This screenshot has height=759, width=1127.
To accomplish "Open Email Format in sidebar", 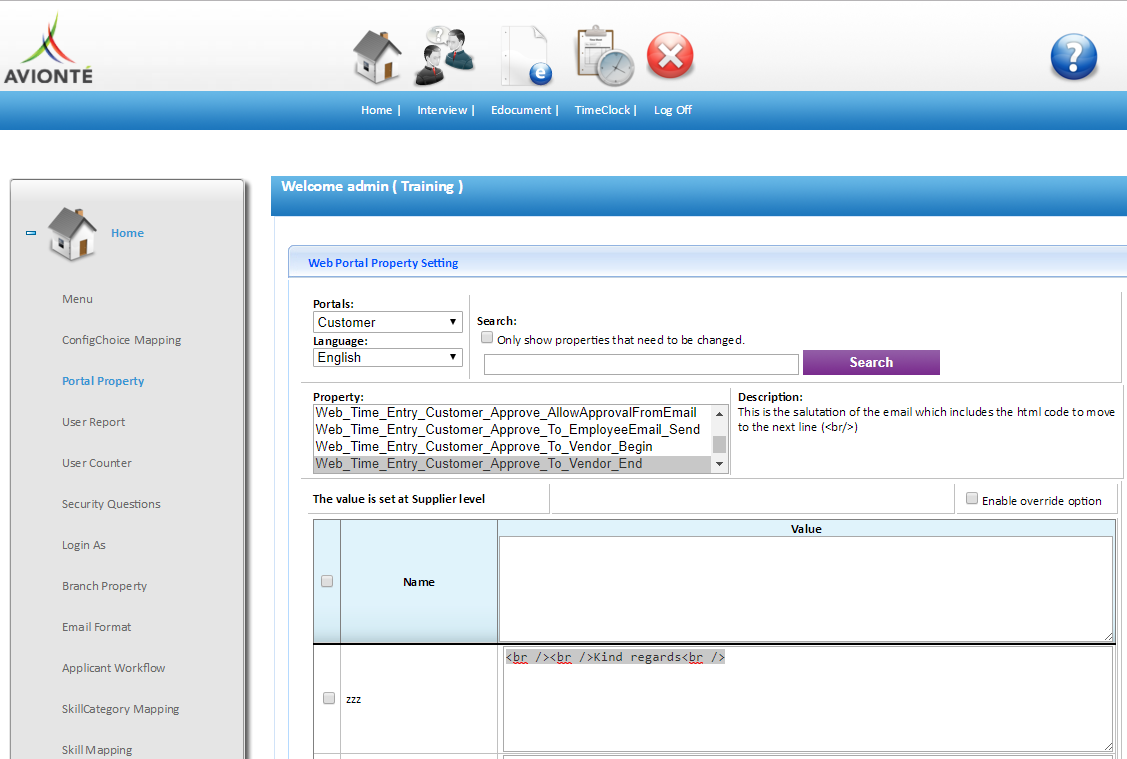I will click(96, 627).
